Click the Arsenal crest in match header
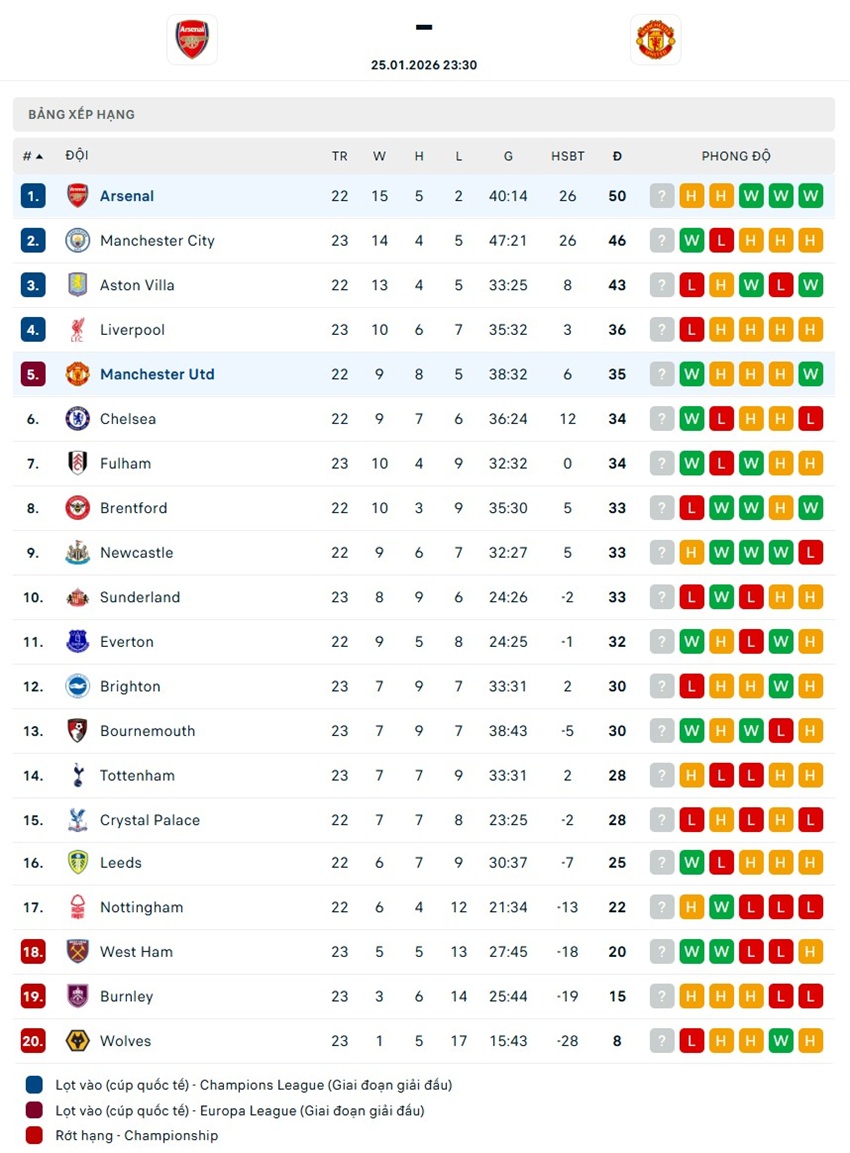 point(192,40)
